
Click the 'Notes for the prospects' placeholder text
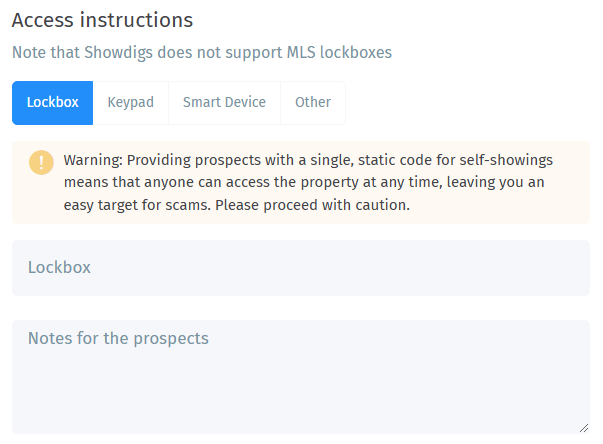pos(118,338)
